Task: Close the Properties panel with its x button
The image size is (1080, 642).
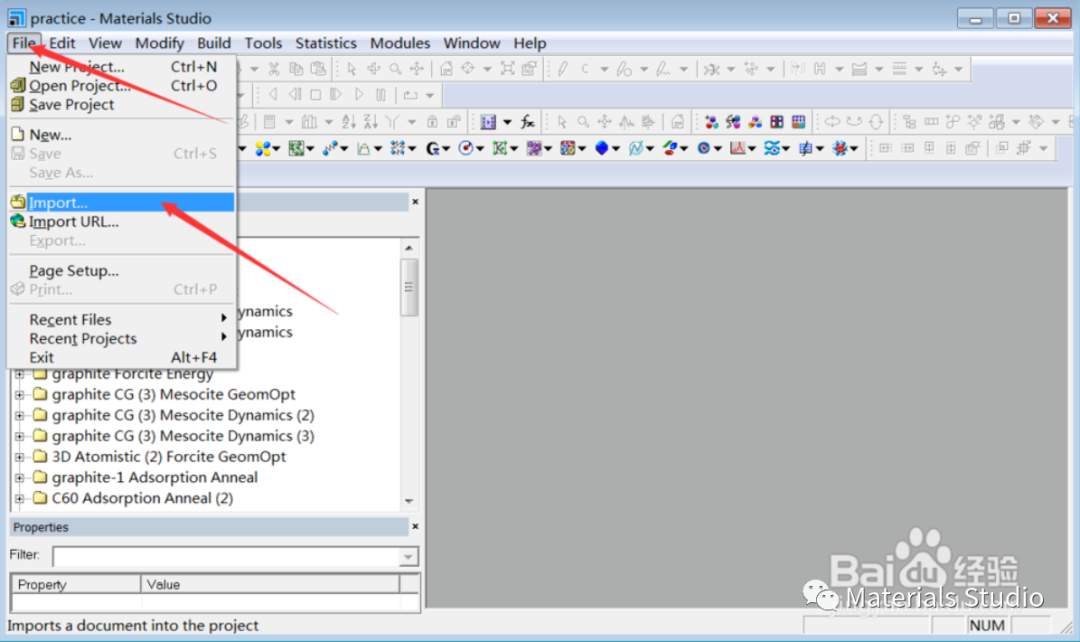Action: (x=415, y=527)
